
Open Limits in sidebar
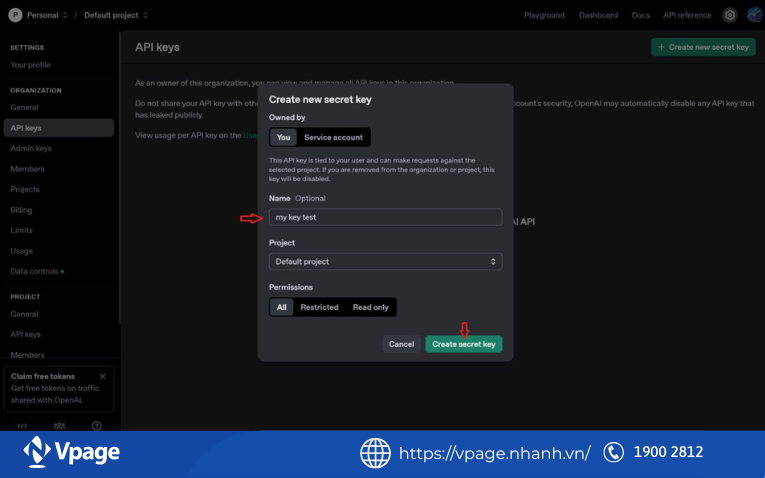click(x=21, y=230)
